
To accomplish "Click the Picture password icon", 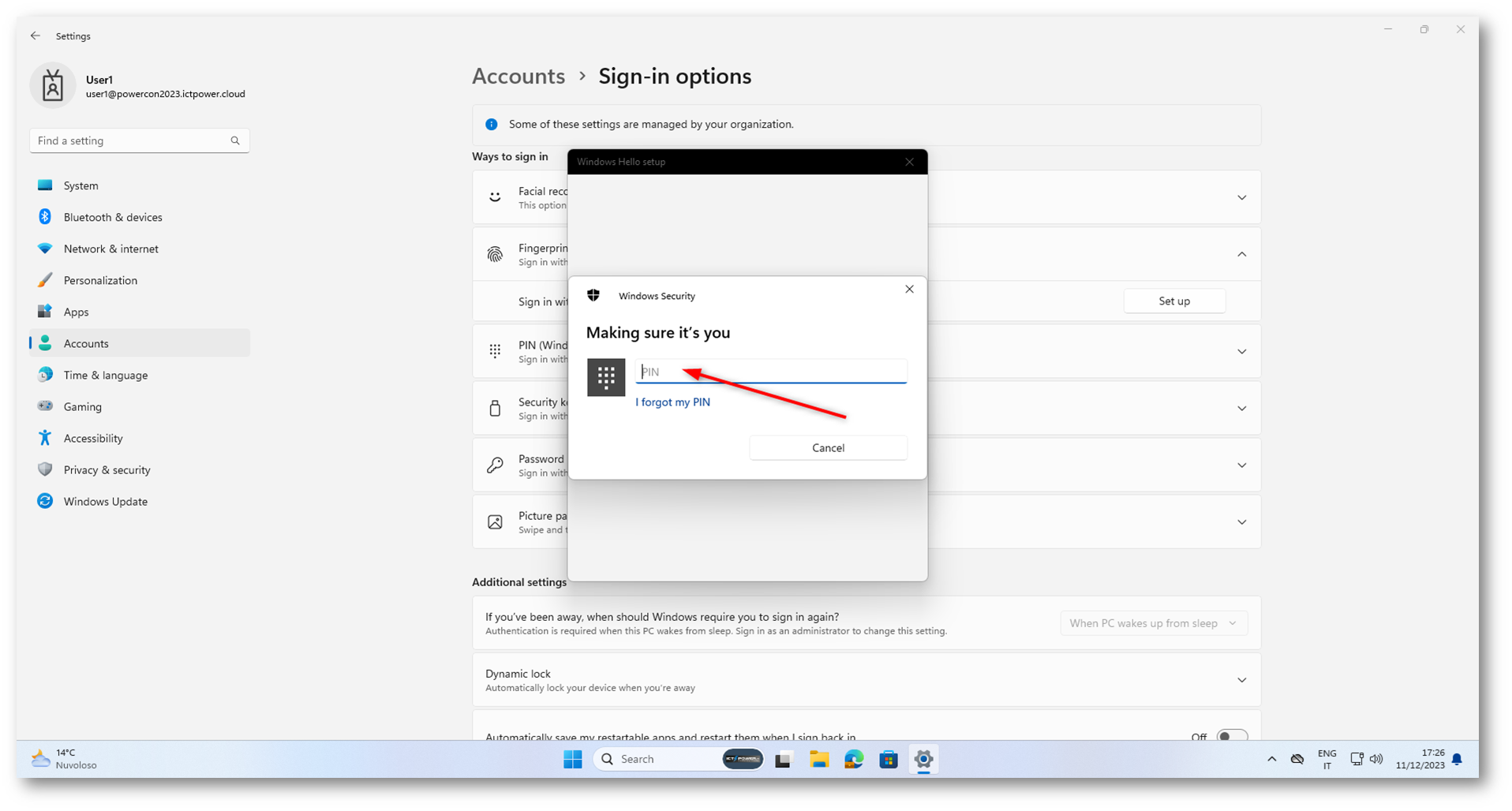I will (495, 521).
